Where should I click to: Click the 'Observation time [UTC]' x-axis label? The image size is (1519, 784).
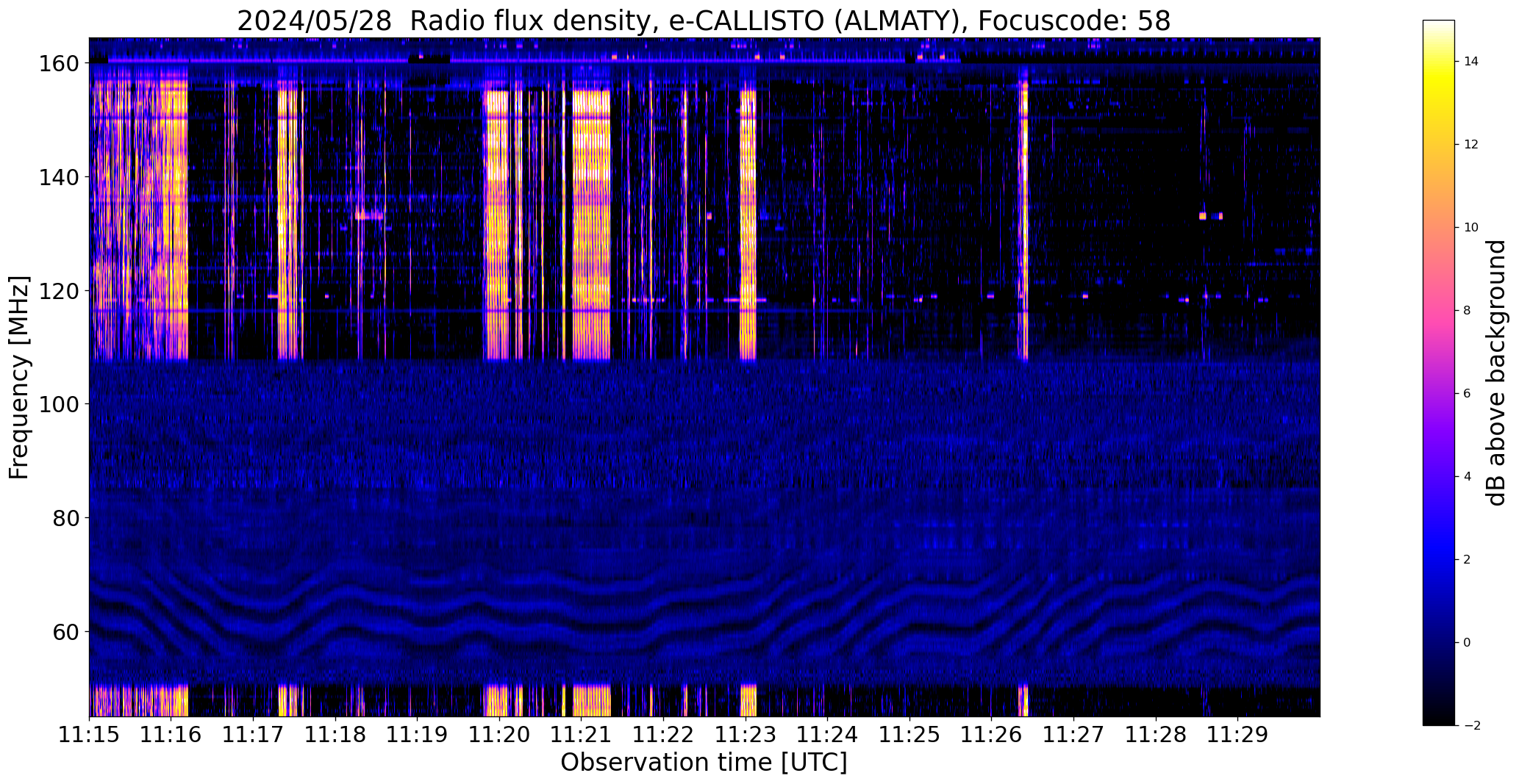[x=704, y=763]
